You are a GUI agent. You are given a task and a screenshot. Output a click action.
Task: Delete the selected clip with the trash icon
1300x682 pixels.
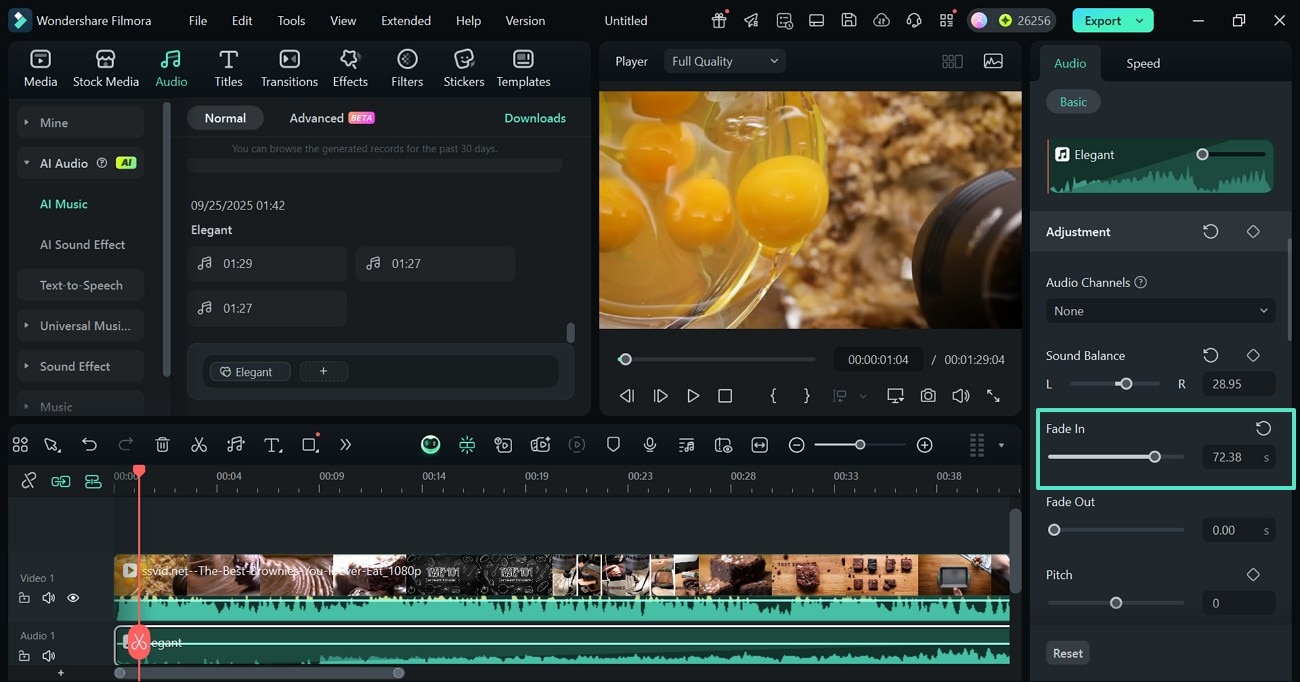coord(163,445)
